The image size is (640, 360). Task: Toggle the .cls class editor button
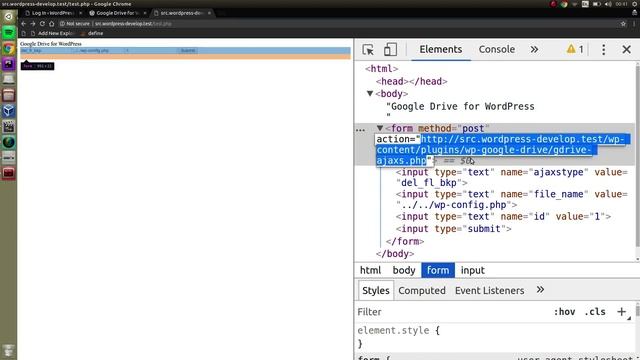595,312
